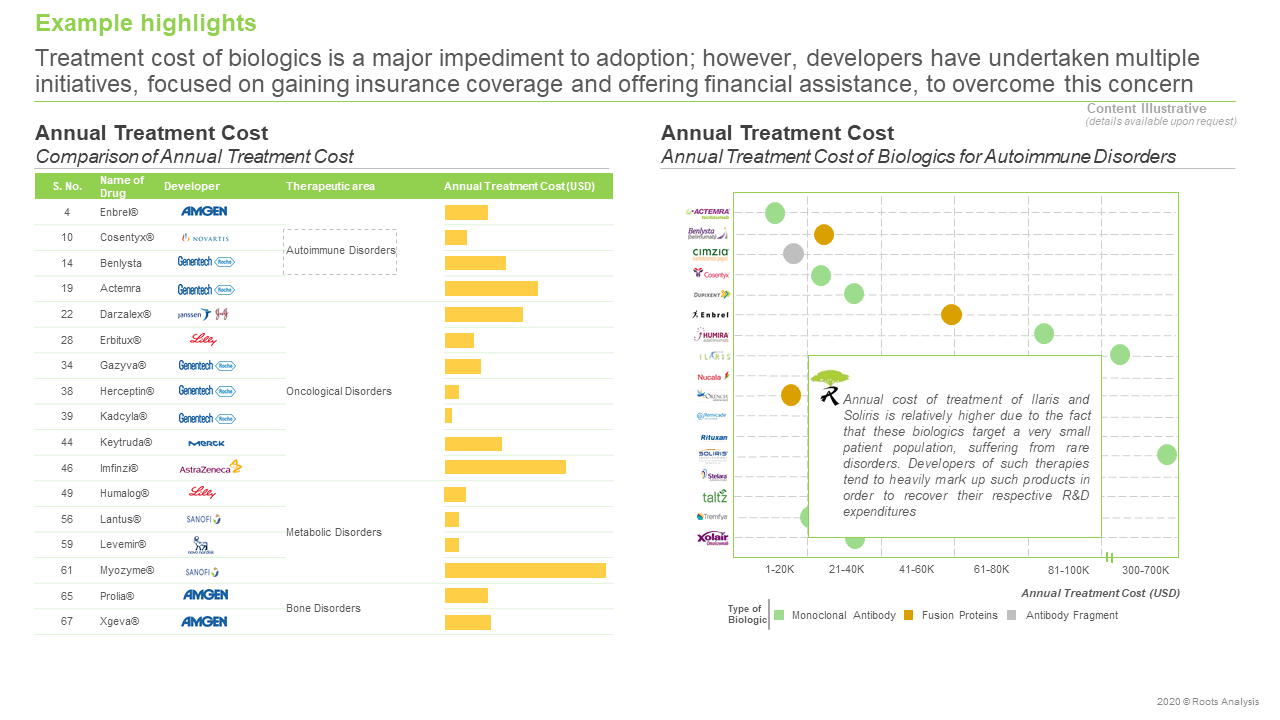Screen dimensions: 1280x720
Task: Click the Humira logo on the chart axis
Action: click(x=712, y=335)
